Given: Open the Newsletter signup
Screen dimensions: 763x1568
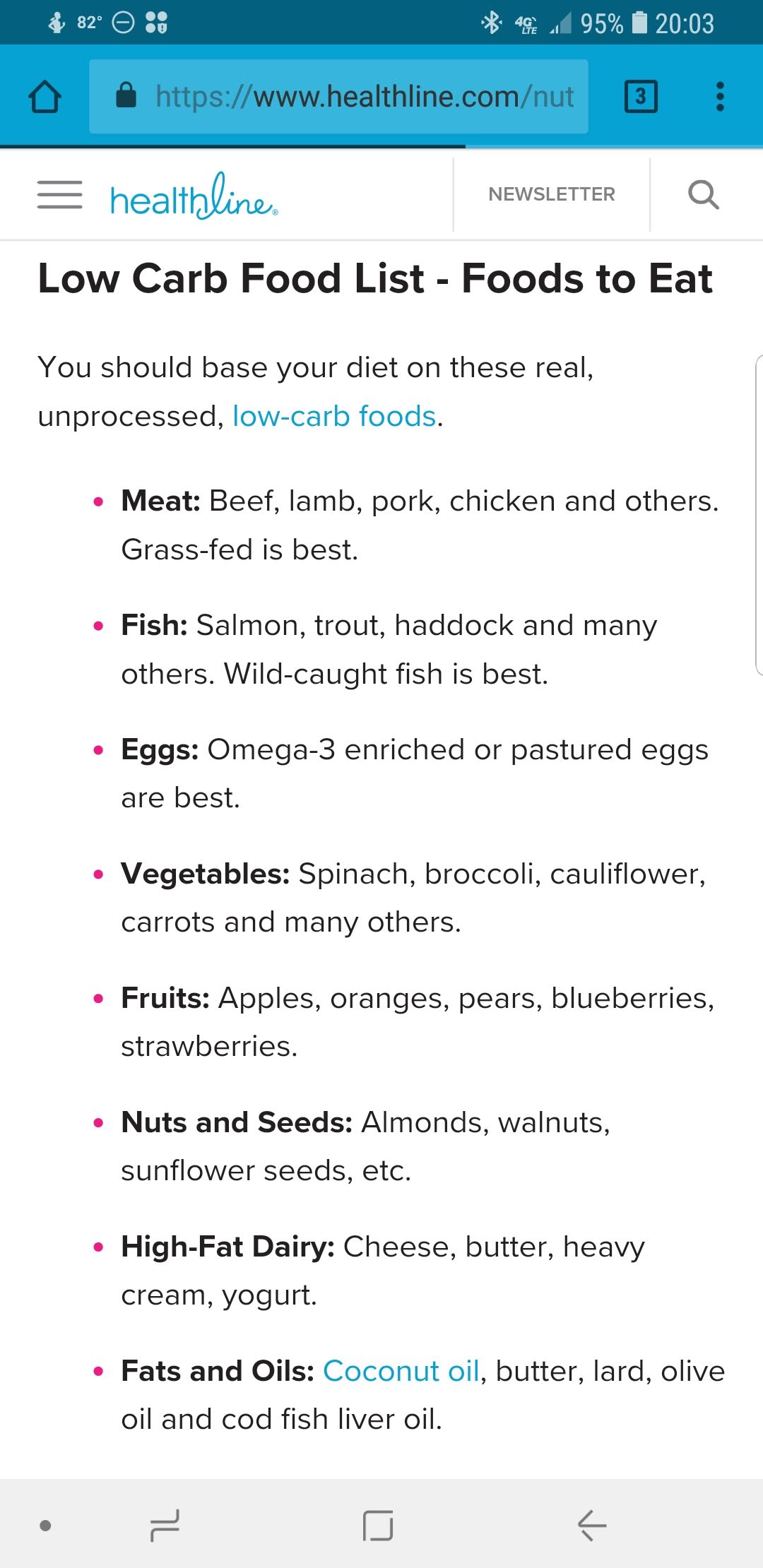Looking at the screenshot, I should click(552, 194).
